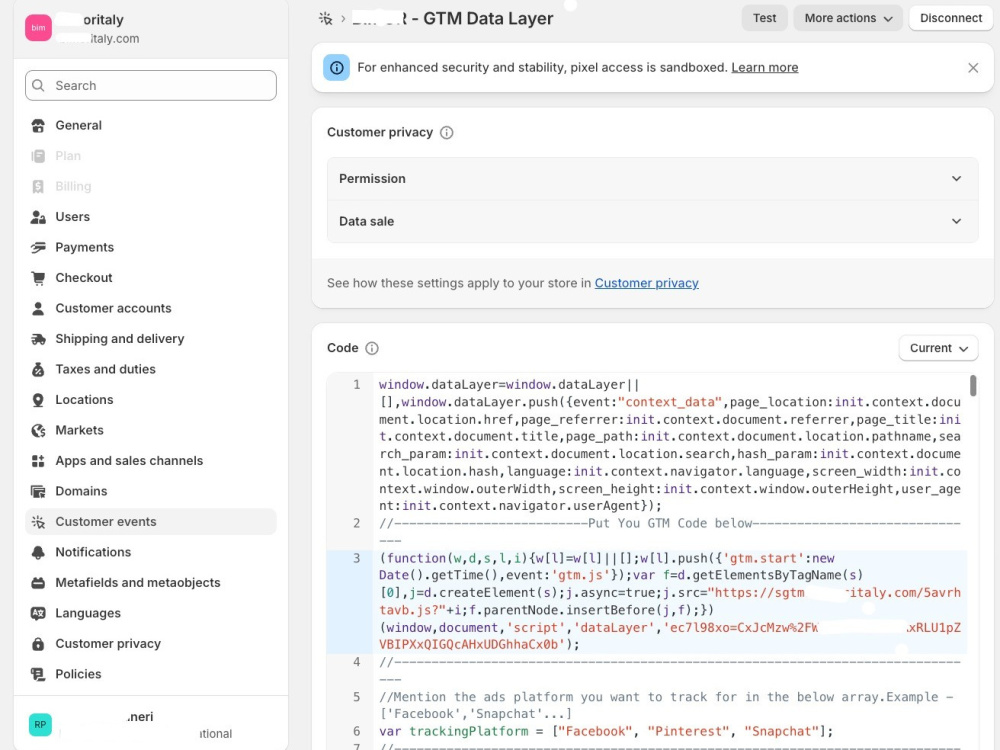
Task: Click the Metafields and metaobjects icon
Action: tap(38, 583)
